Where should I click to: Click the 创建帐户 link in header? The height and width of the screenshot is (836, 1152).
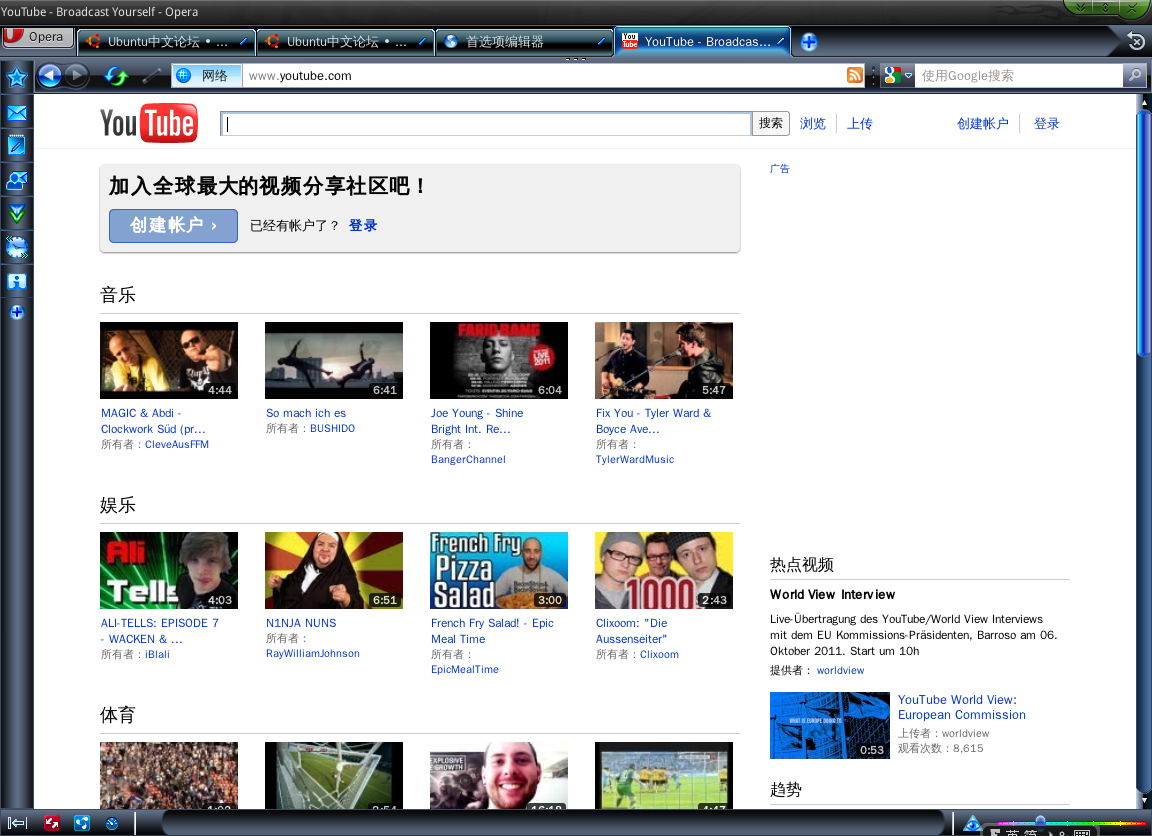pos(982,123)
